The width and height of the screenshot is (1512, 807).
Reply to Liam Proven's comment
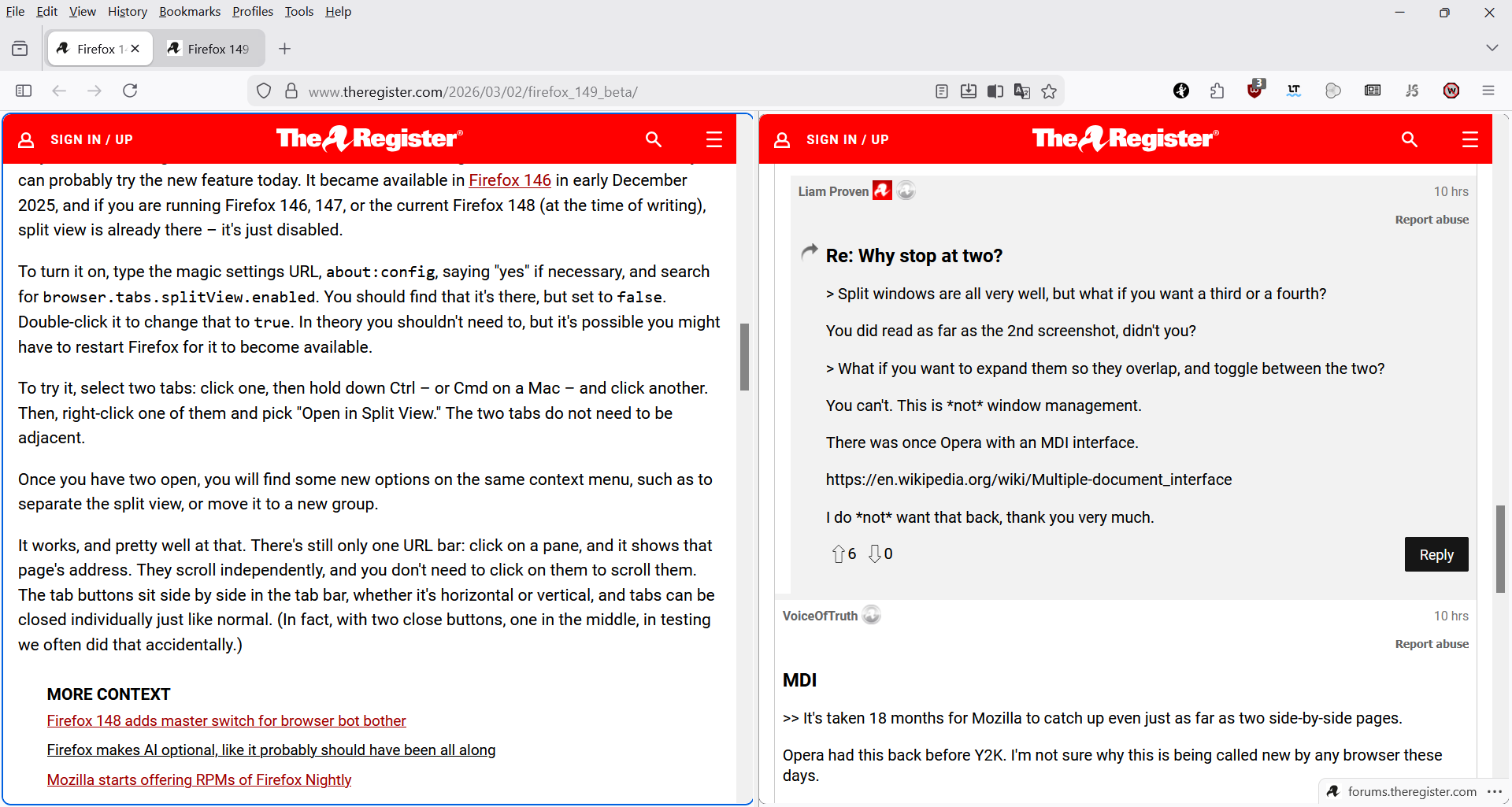pyautogui.click(x=1436, y=554)
